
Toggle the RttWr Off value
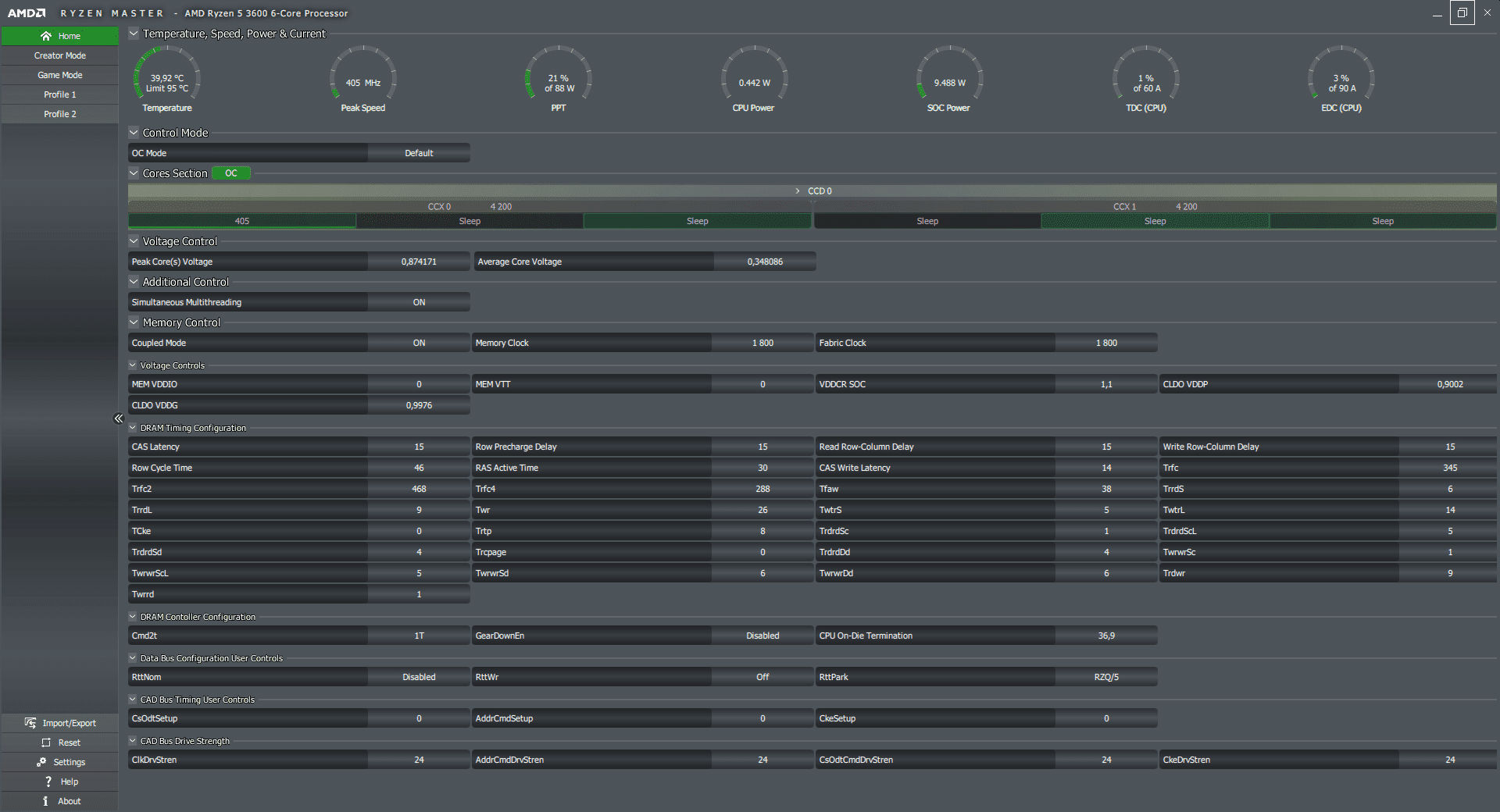(x=762, y=677)
